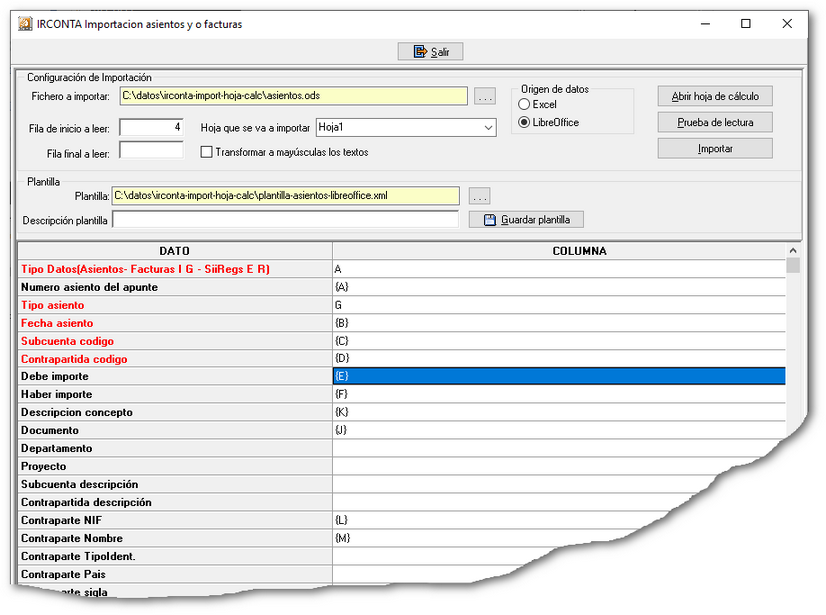Viewport: 826px width, 615px height.
Task: Select the Subcuenta descripción row label
Action: (x=175, y=484)
